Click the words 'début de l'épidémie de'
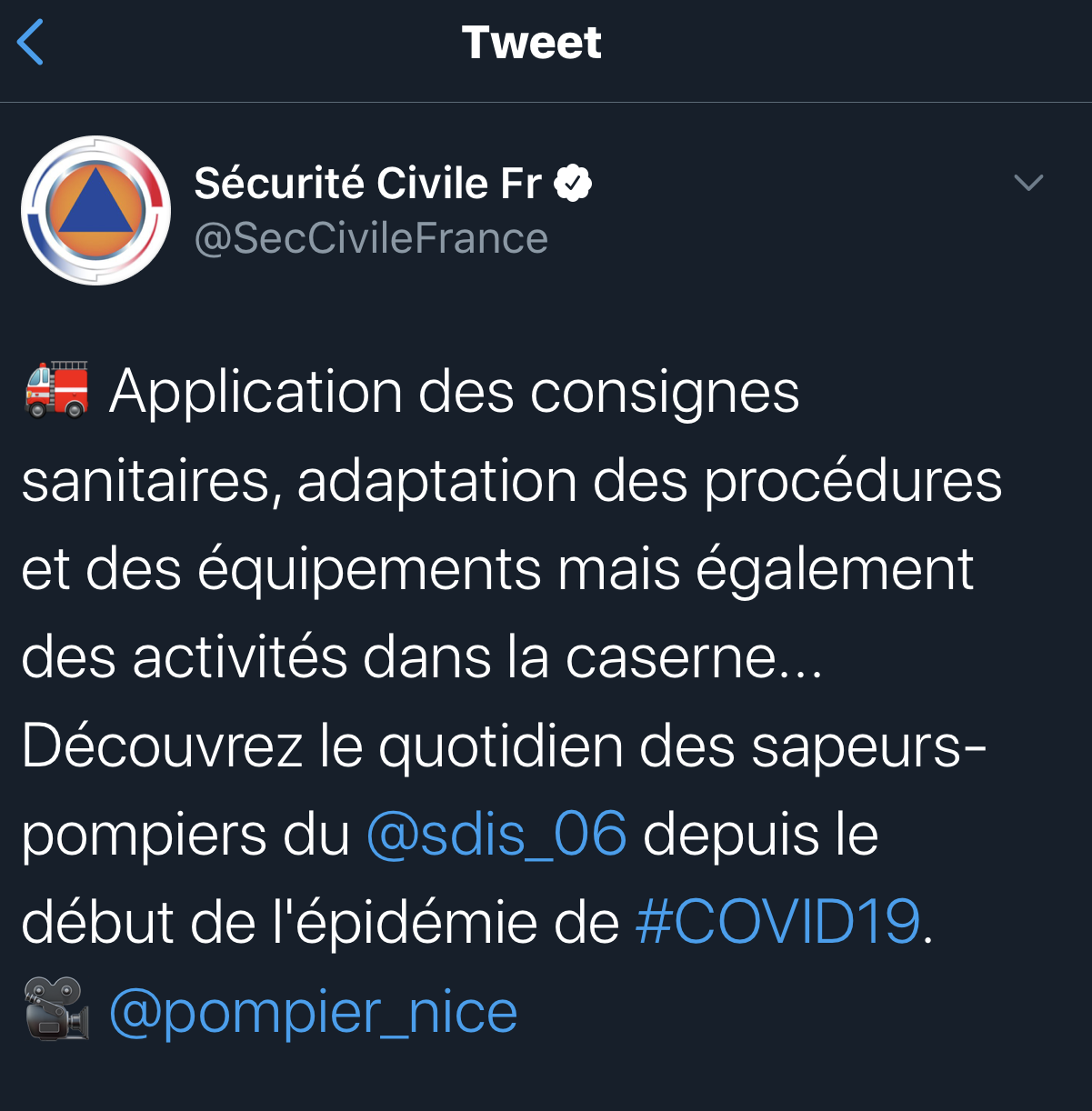The height and width of the screenshot is (1111, 1092). 320,922
